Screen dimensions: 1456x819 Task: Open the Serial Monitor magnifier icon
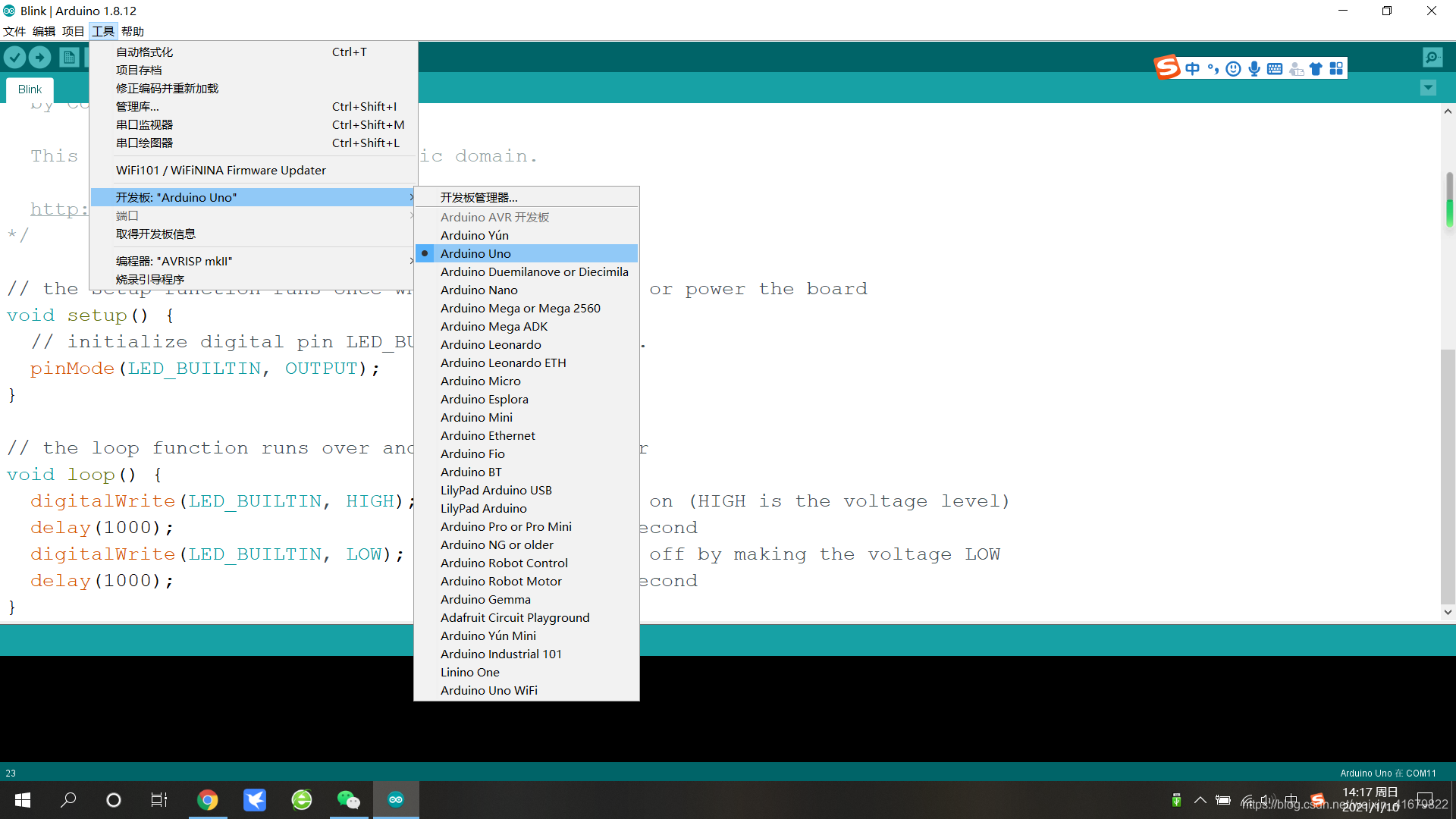[1432, 57]
